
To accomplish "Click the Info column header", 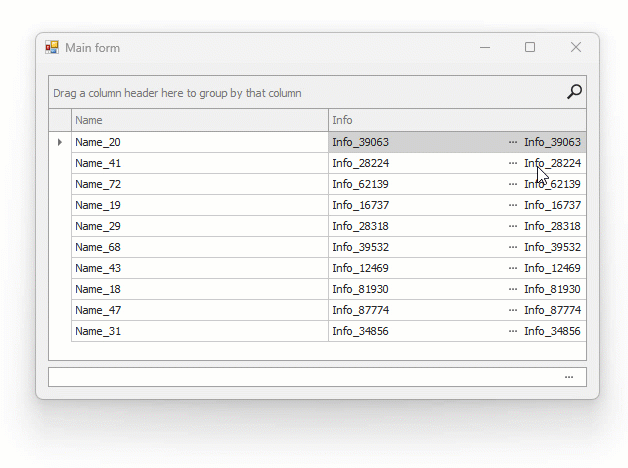I will [457, 120].
